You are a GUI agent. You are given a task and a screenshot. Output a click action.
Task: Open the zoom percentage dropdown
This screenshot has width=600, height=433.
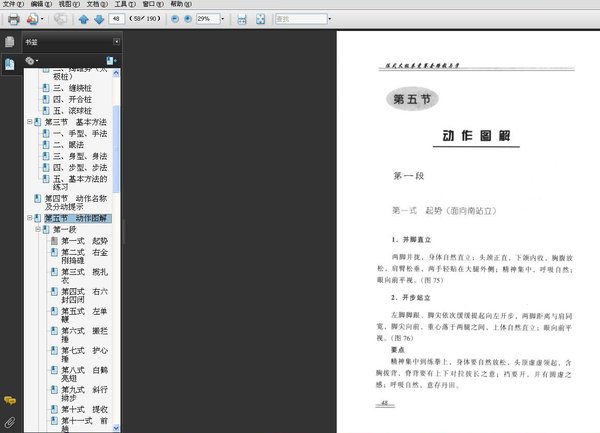222,19
